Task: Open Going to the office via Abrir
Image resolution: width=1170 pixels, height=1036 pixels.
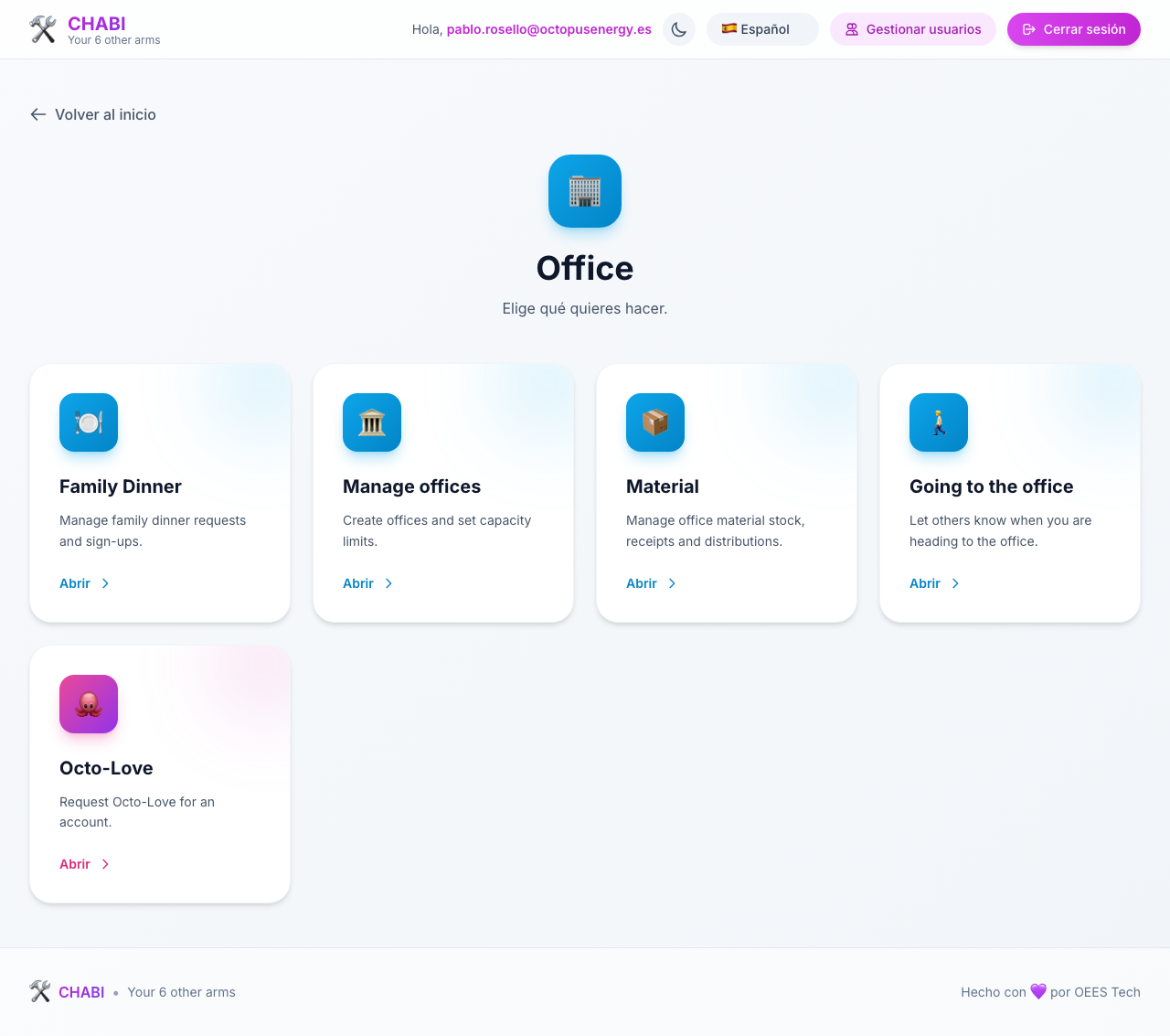Action: (935, 583)
